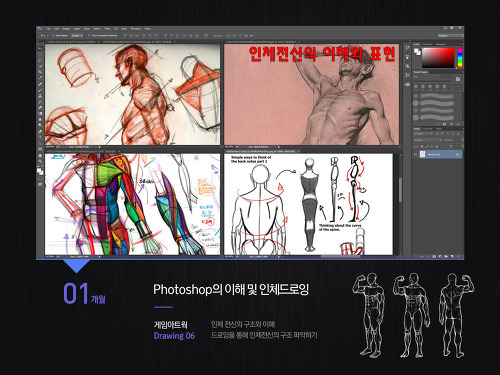This screenshot has width=500, height=375.
Task: Toggle the Show Transform Controls checkbox
Action: [x=89, y=35]
